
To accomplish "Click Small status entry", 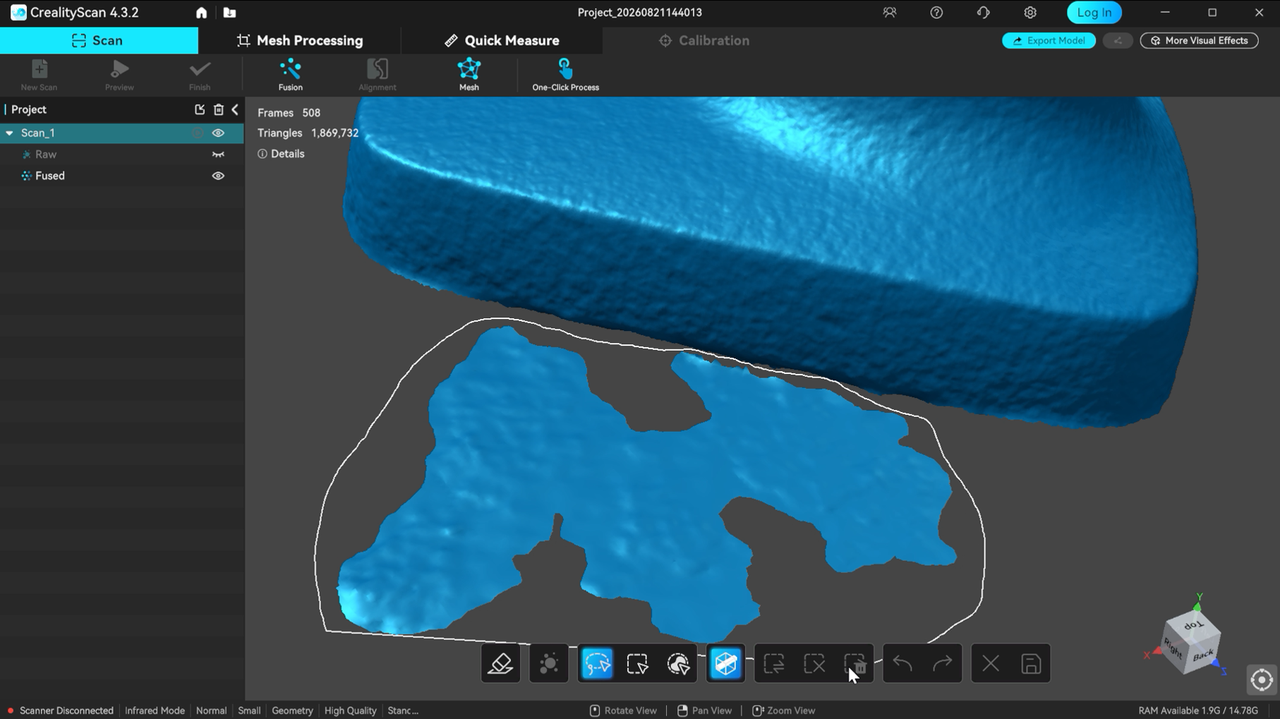I will coord(249,711).
